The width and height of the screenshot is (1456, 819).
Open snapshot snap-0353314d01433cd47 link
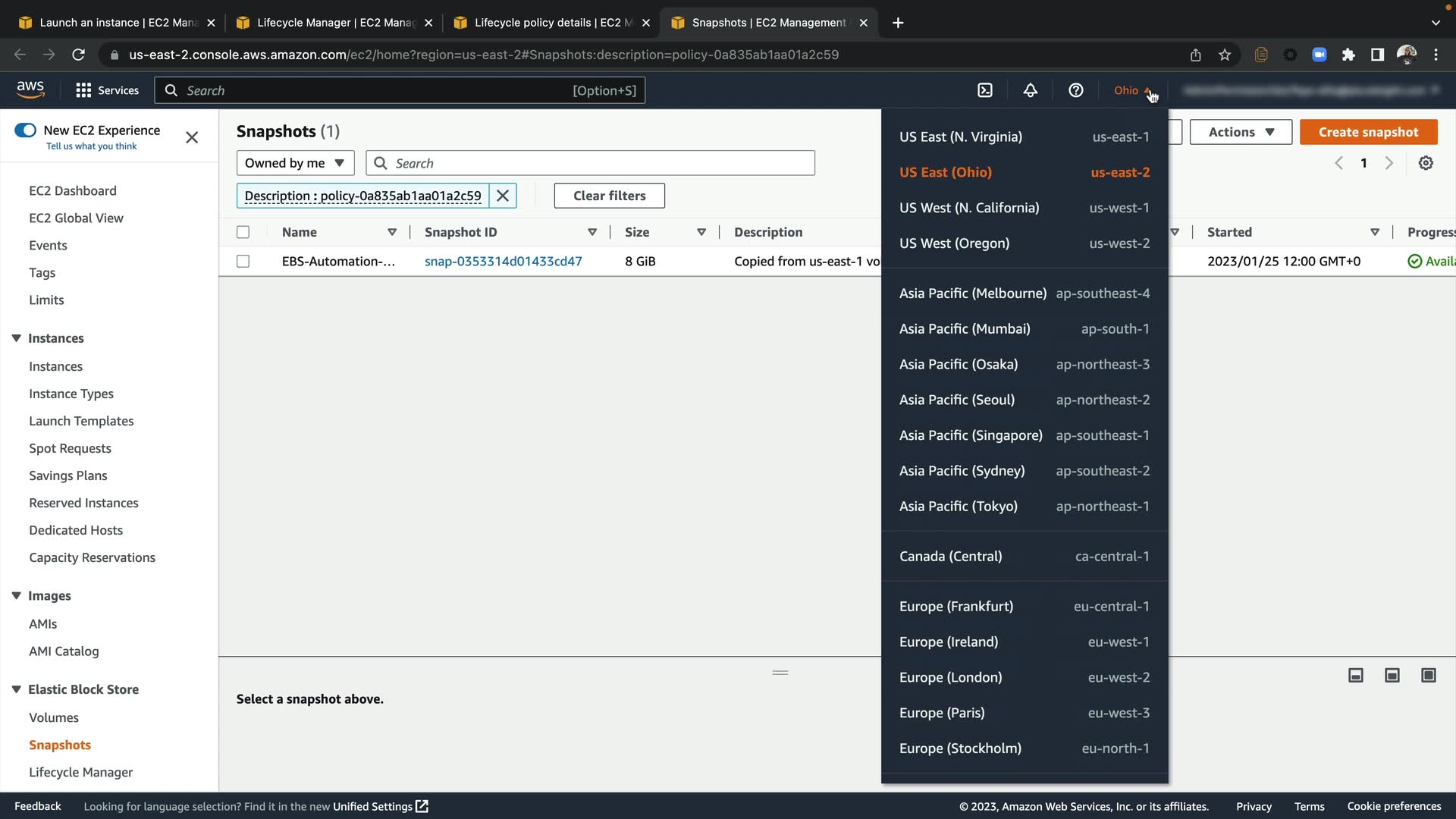point(503,261)
